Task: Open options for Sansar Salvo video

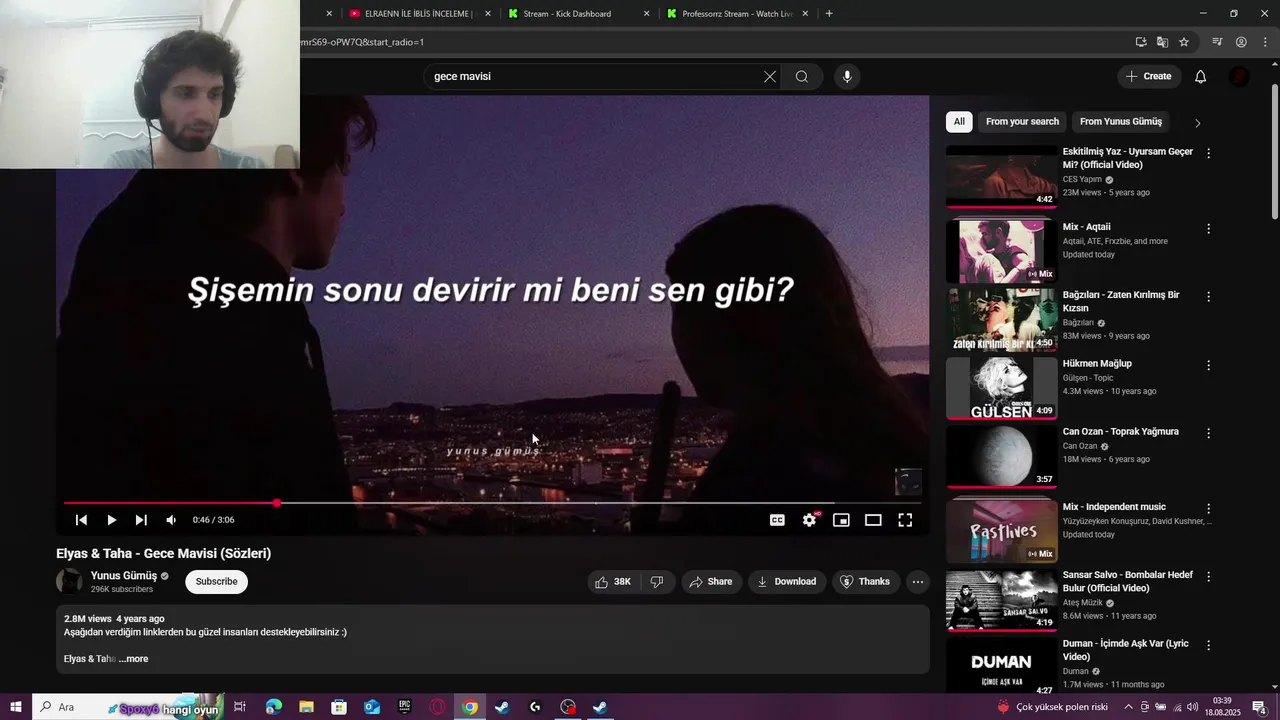Action: point(1208,577)
